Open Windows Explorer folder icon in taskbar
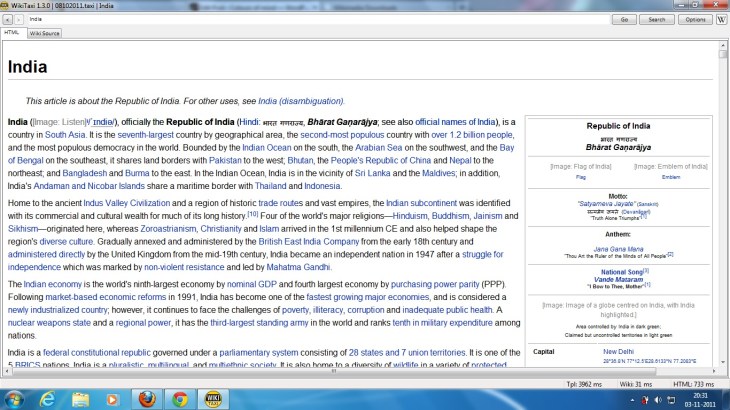 coord(80,399)
